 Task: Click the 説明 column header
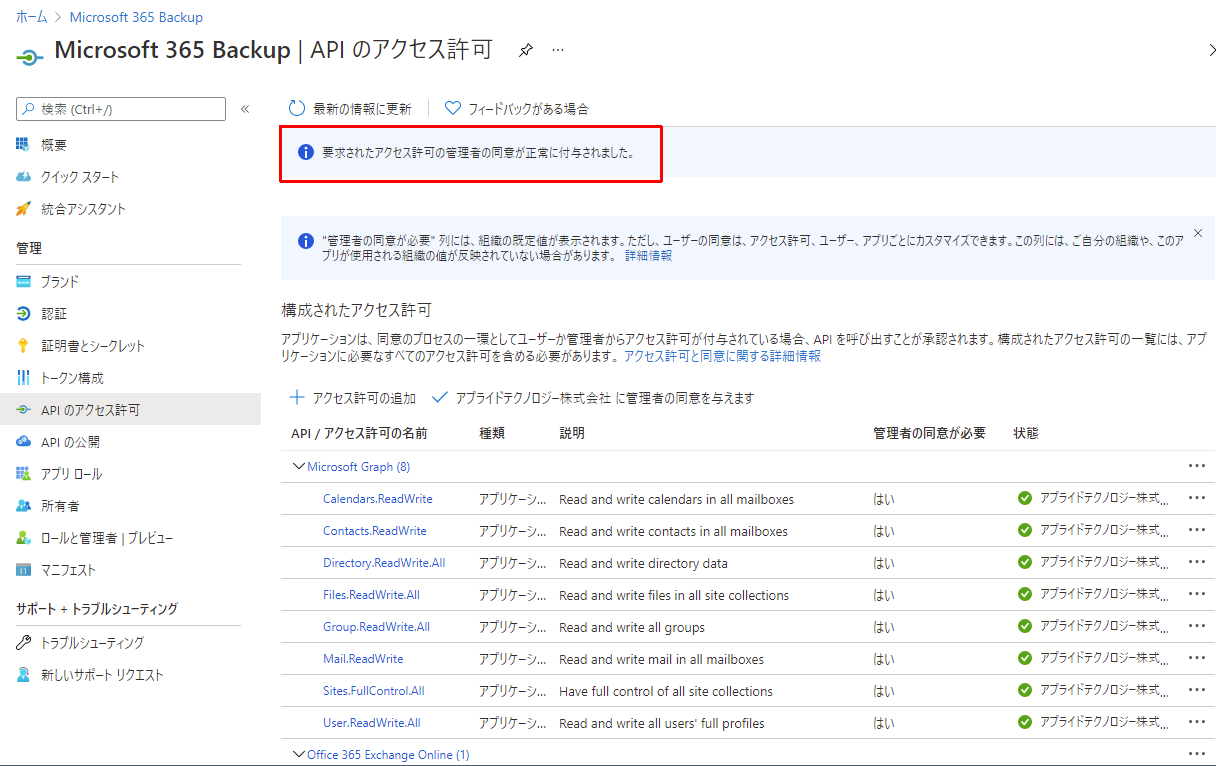(x=572, y=433)
